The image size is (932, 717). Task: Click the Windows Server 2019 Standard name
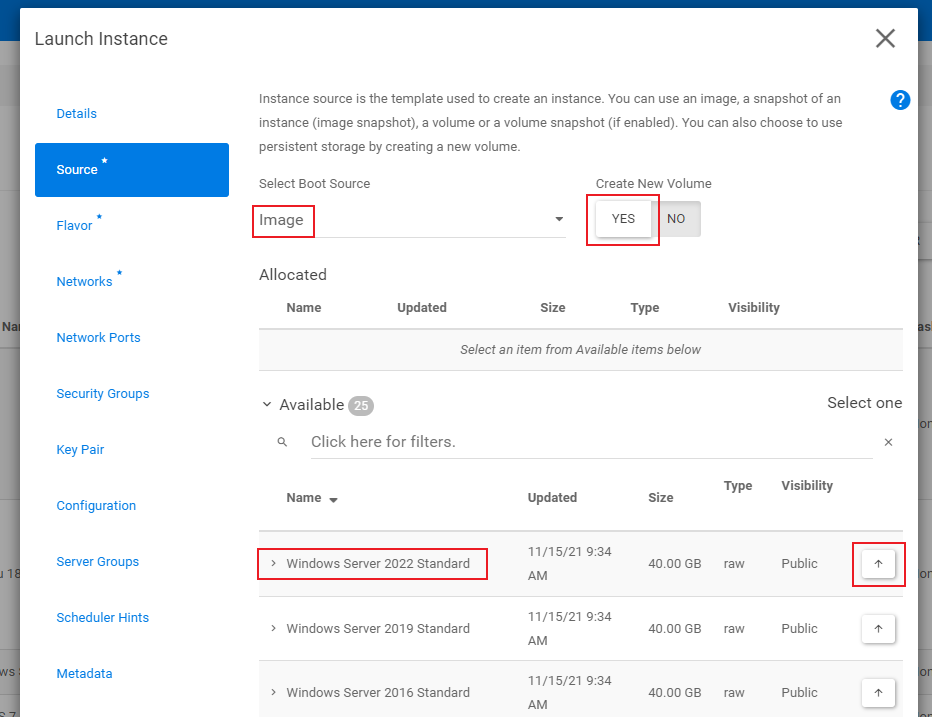(378, 628)
